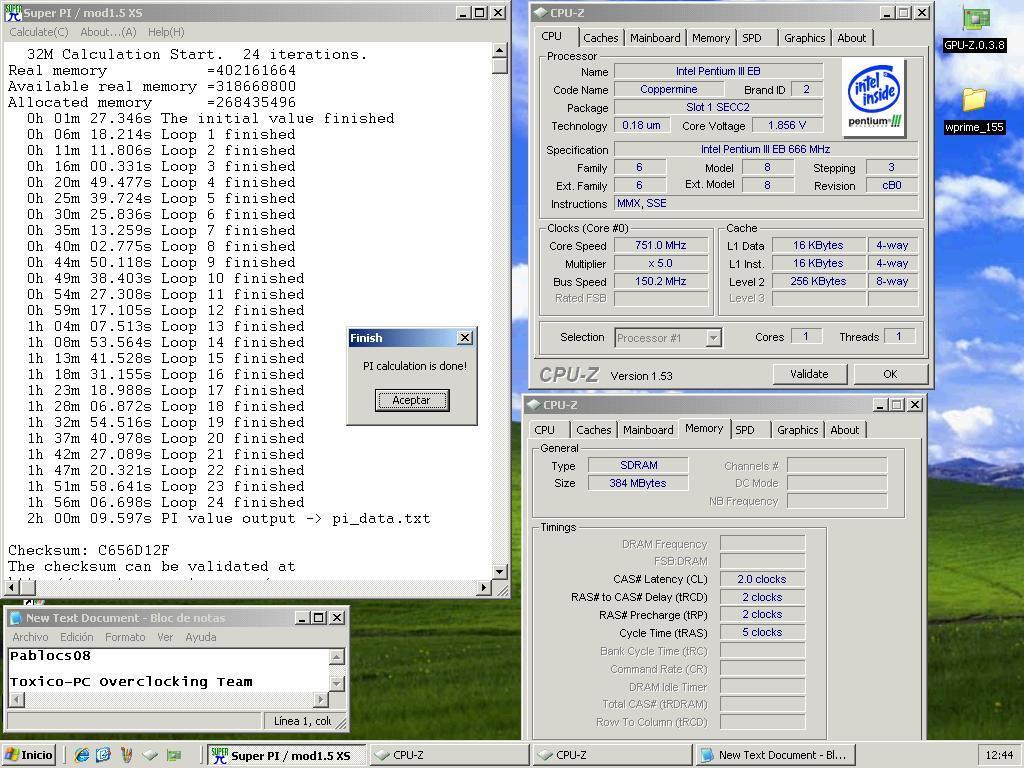Screen dimensions: 1024x768
Task: Click Aceptar in the Finish dialog
Action: tap(411, 400)
